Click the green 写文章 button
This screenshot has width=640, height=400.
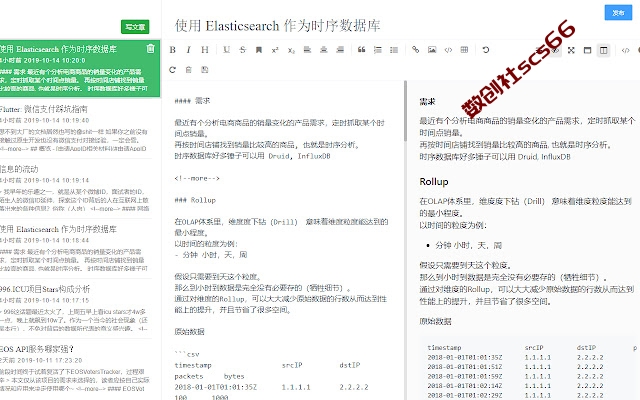[135, 27]
